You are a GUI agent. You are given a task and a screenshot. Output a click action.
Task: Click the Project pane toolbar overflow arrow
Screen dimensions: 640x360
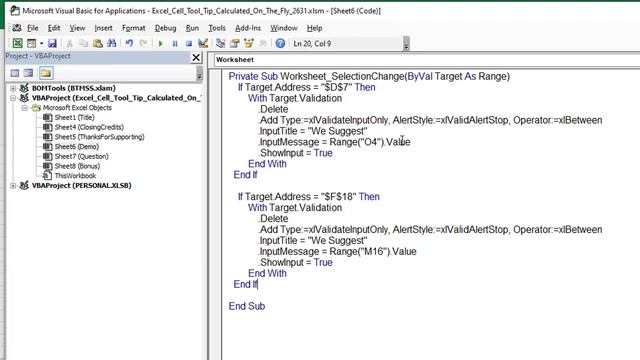tap(199, 73)
